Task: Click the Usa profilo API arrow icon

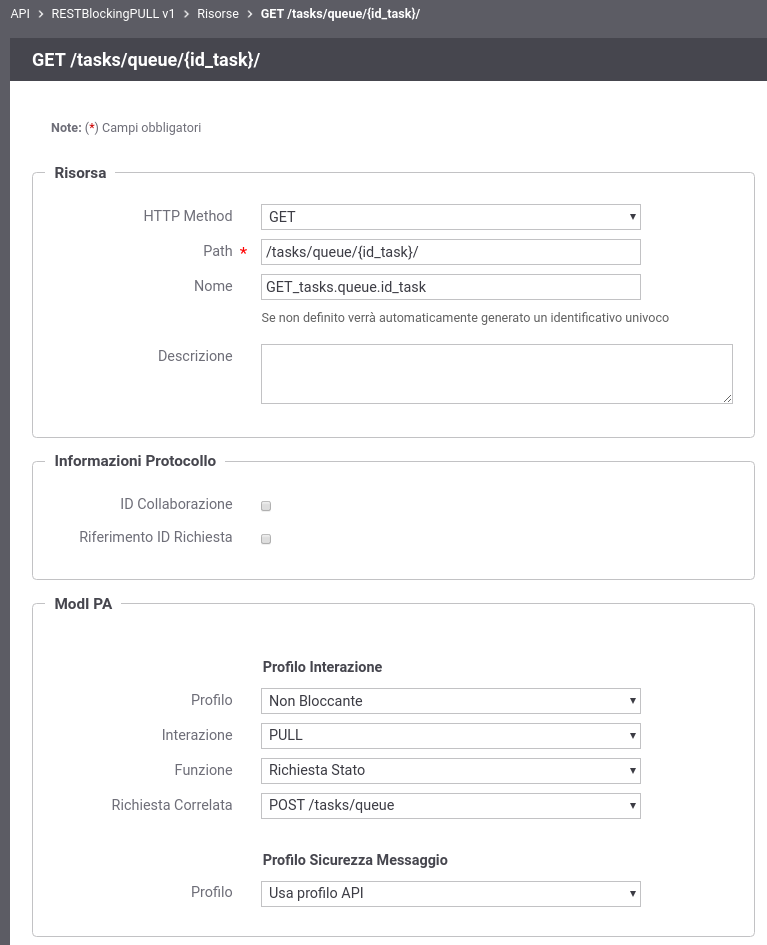Action: click(x=633, y=893)
